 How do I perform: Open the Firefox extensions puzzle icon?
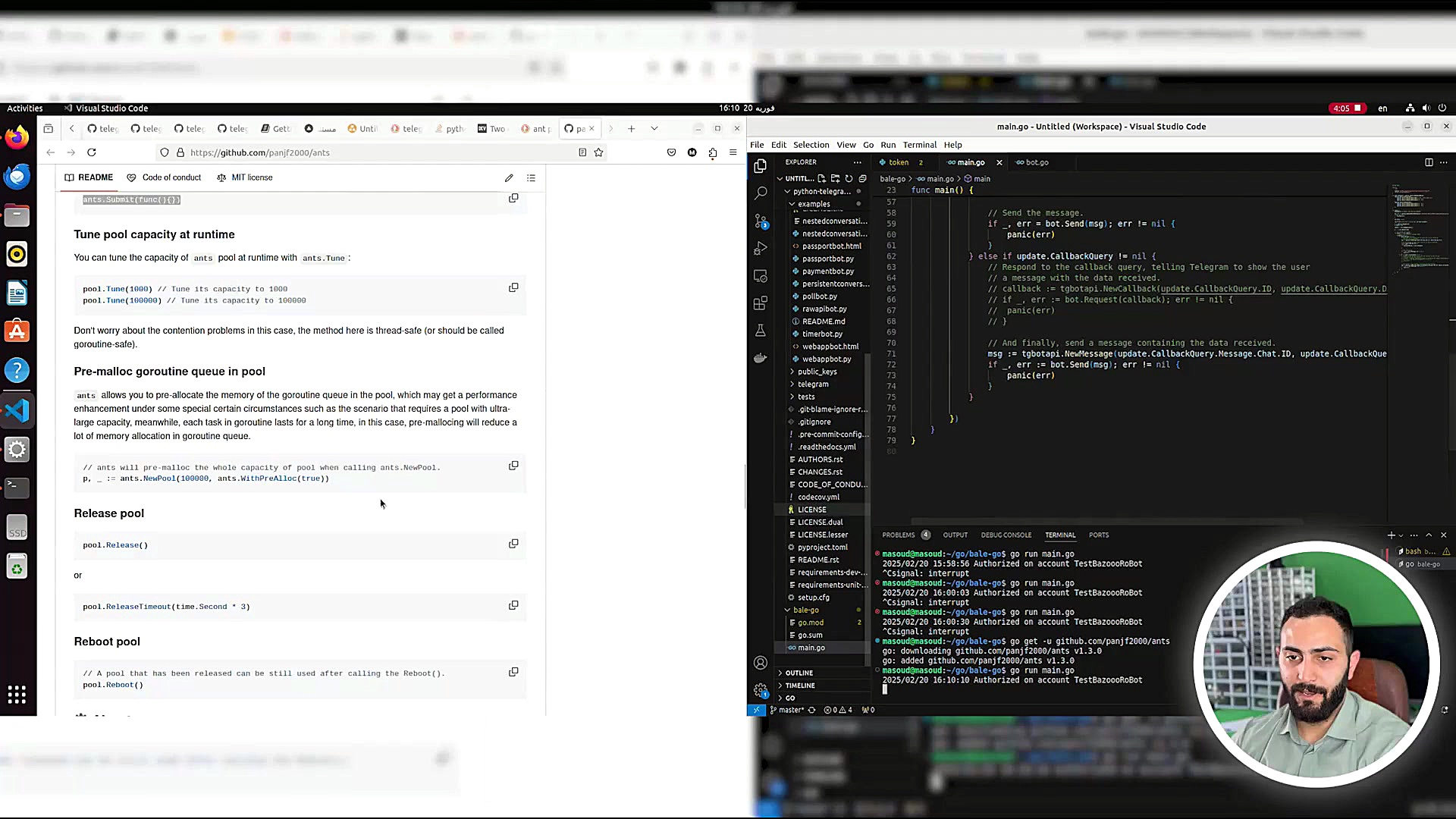(x=712, y=152)
